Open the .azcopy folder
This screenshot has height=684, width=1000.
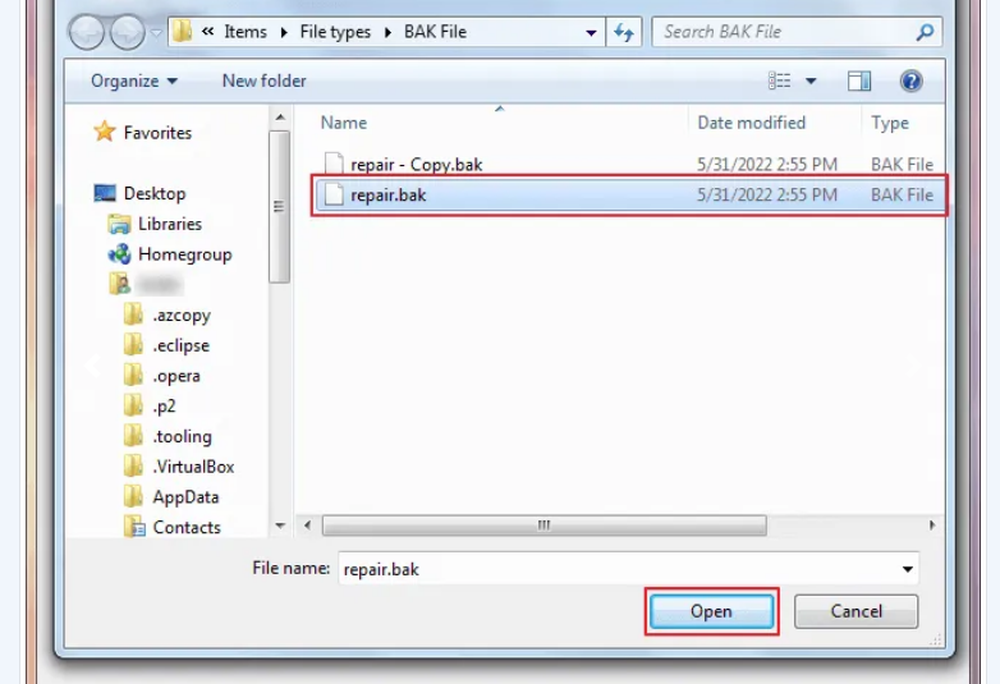point(181,315)
